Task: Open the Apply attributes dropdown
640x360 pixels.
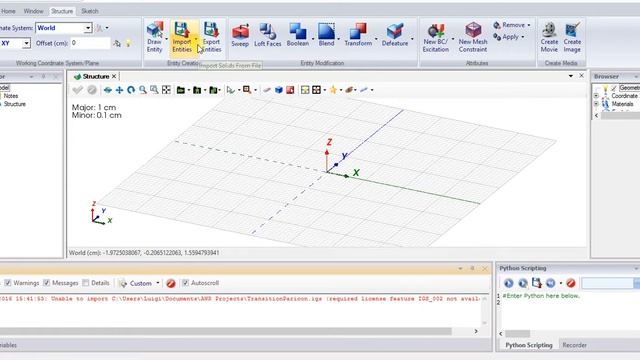Action: tap(522, 37)
